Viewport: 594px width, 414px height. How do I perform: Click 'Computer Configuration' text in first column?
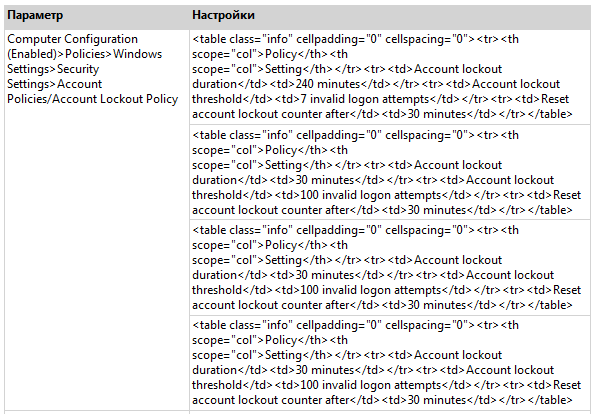tap(72, 39)
